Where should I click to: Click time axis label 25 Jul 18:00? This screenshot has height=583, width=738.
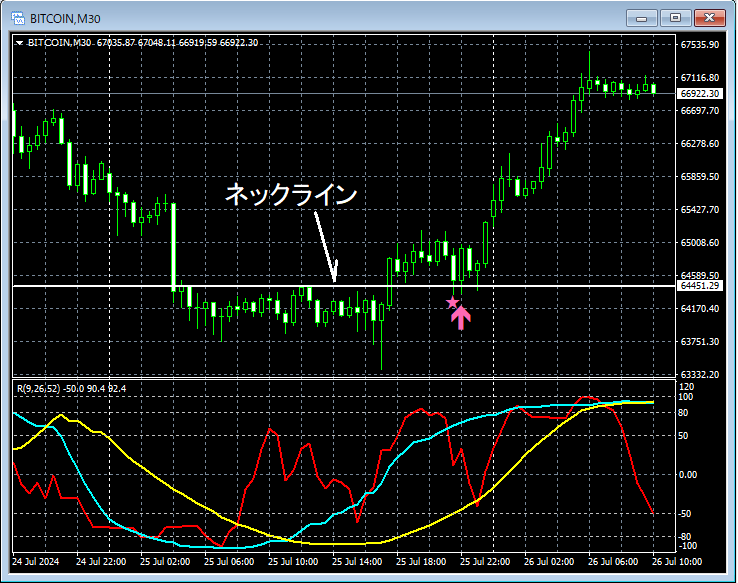pos(421,562)
